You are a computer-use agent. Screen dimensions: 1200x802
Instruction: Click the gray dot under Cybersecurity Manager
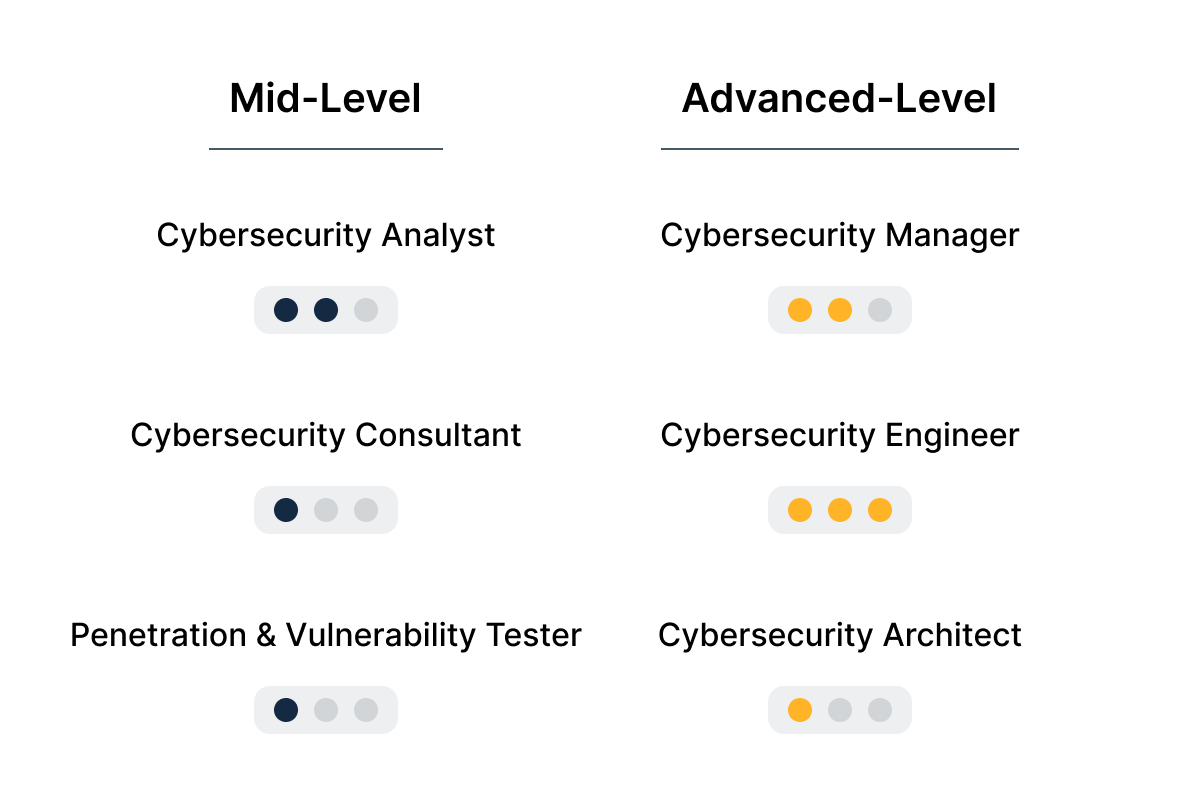(880, 310)
